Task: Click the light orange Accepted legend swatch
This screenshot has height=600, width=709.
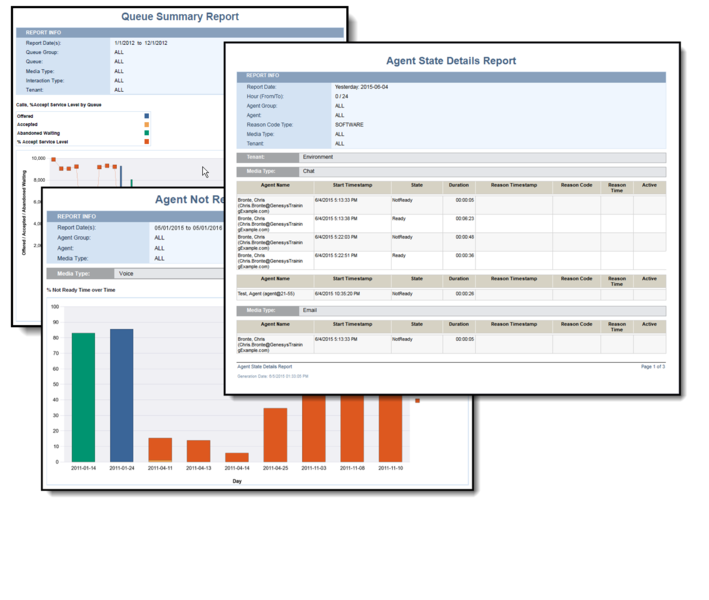Action: (146, 124)
